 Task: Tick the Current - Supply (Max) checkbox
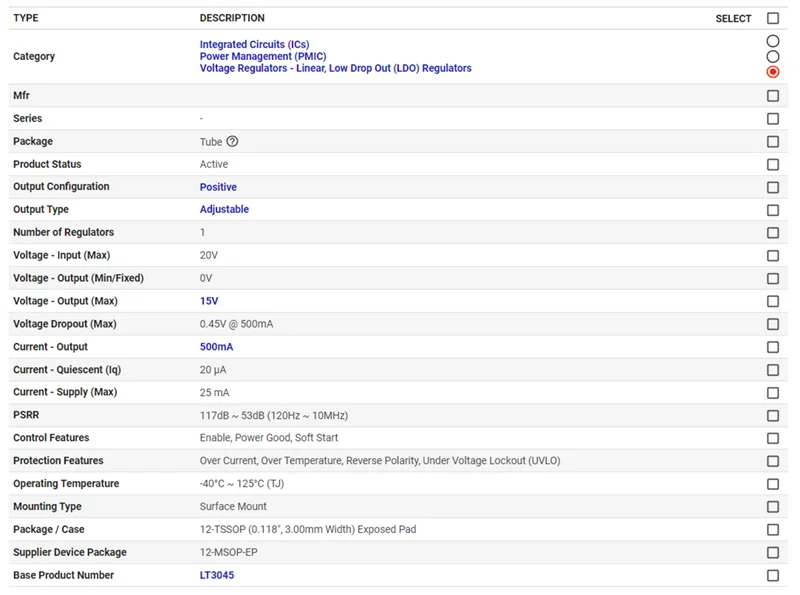tap(773, 393)
